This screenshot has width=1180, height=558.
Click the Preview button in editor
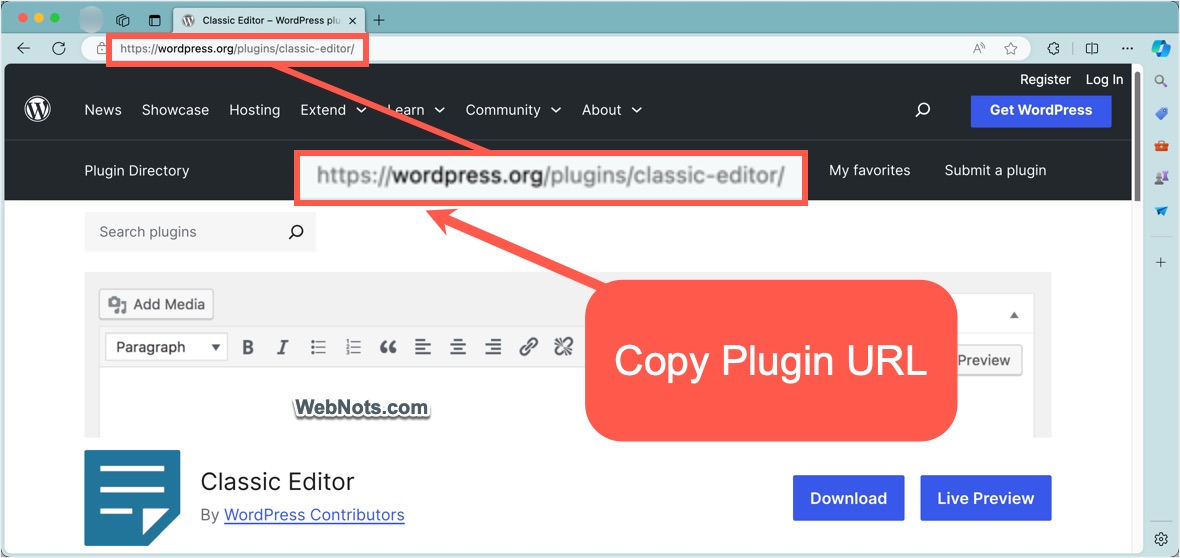point(988,360)
